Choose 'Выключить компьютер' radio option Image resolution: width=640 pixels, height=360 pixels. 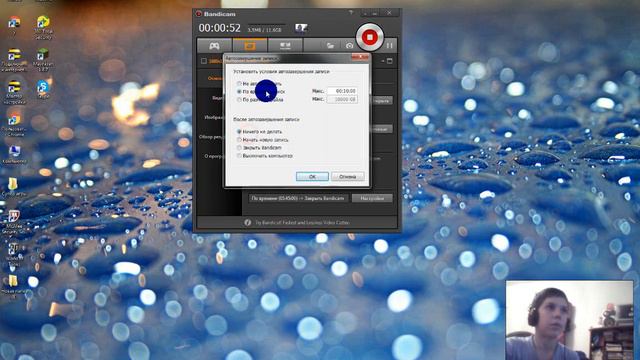click(239, 156)
